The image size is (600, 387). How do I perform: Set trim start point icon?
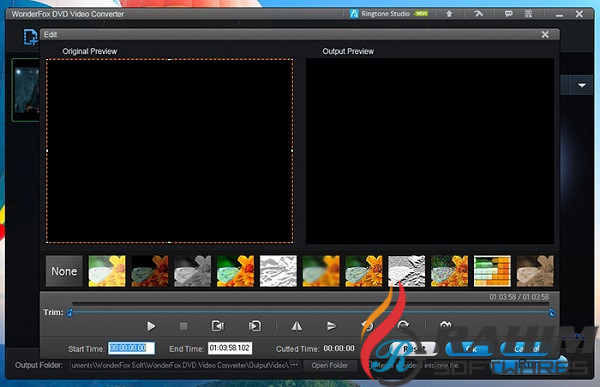coord(218,326)
